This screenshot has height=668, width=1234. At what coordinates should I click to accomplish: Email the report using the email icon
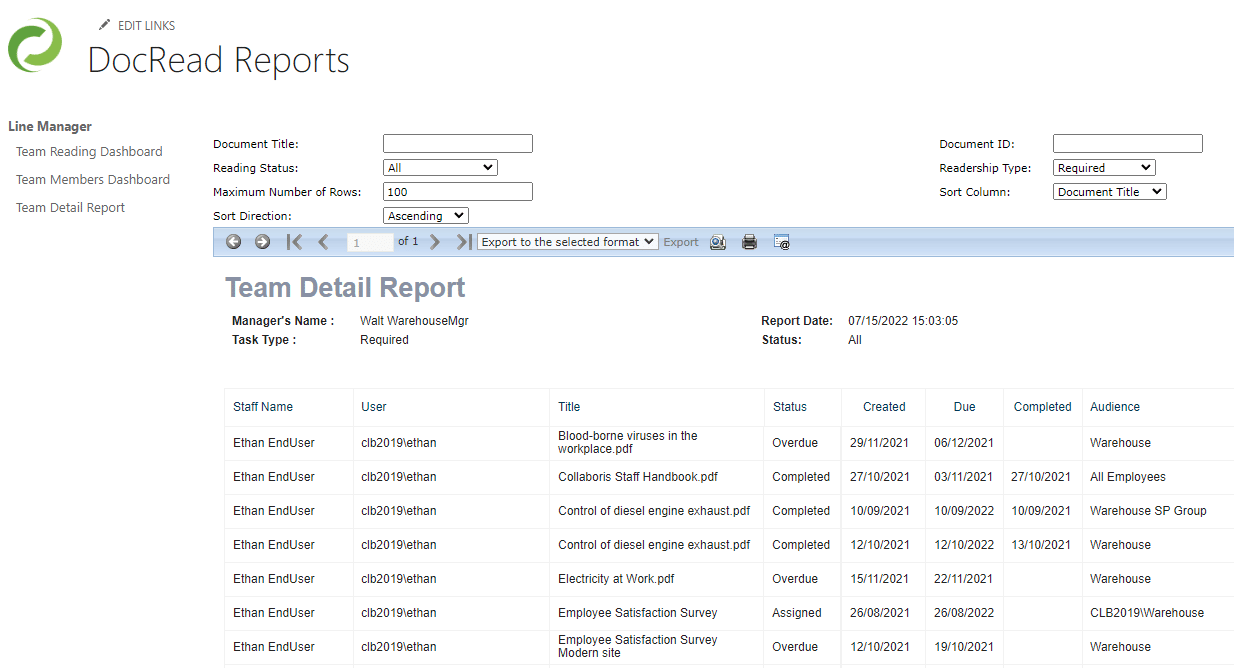click(x=781, y=241)
